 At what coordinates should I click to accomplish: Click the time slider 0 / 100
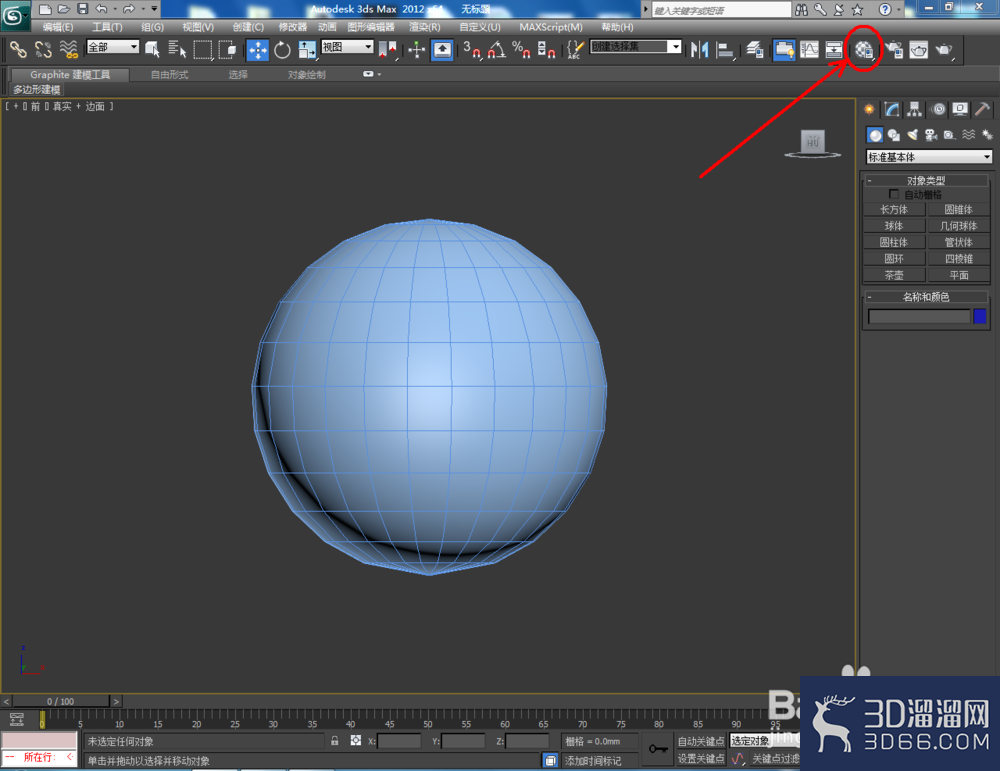(x=61, y=701)
